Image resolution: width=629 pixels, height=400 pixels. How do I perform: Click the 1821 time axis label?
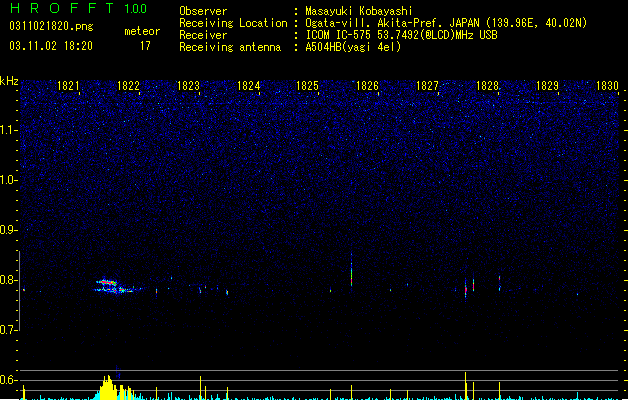(68, 86)
